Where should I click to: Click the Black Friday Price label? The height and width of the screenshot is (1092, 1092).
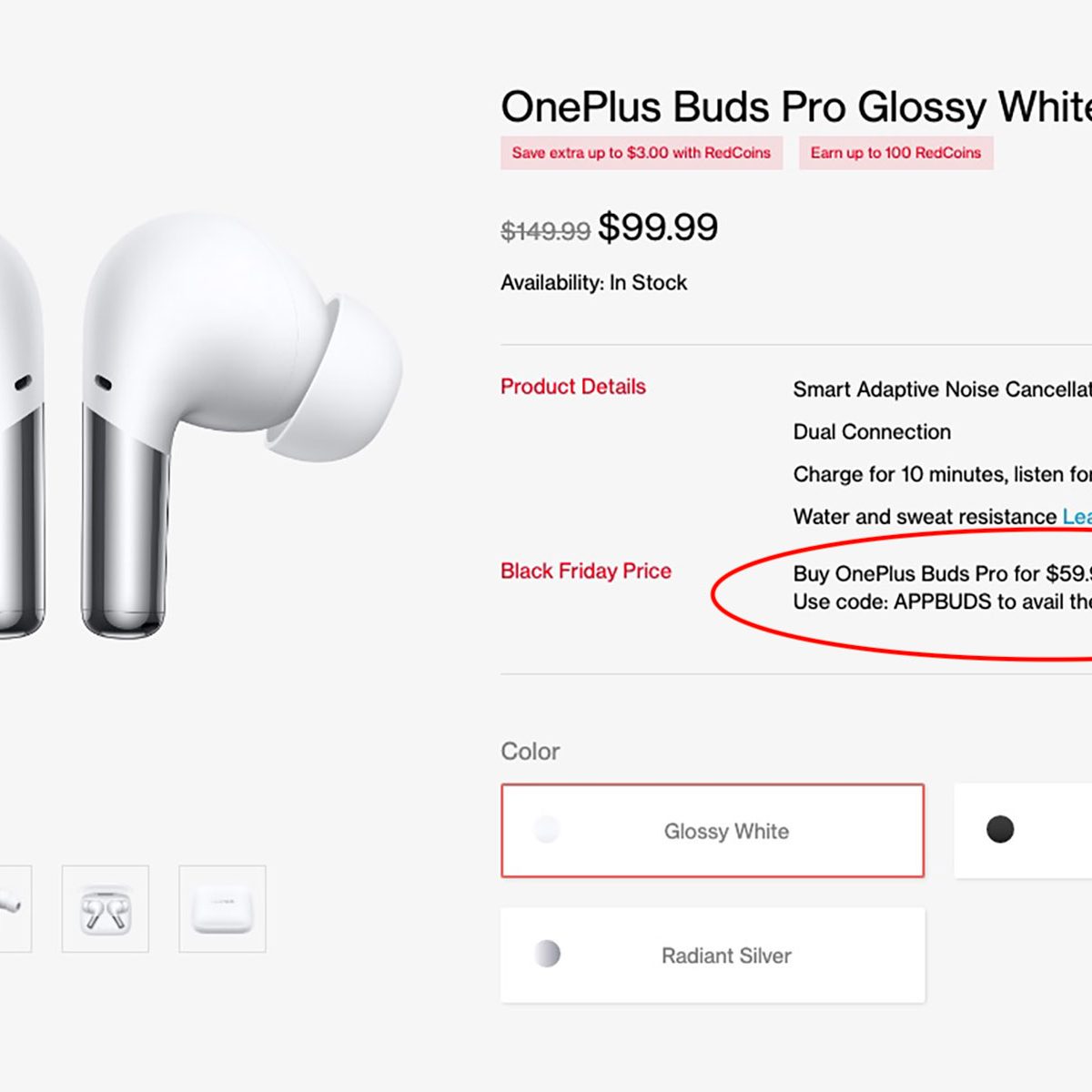click(586, 571)
